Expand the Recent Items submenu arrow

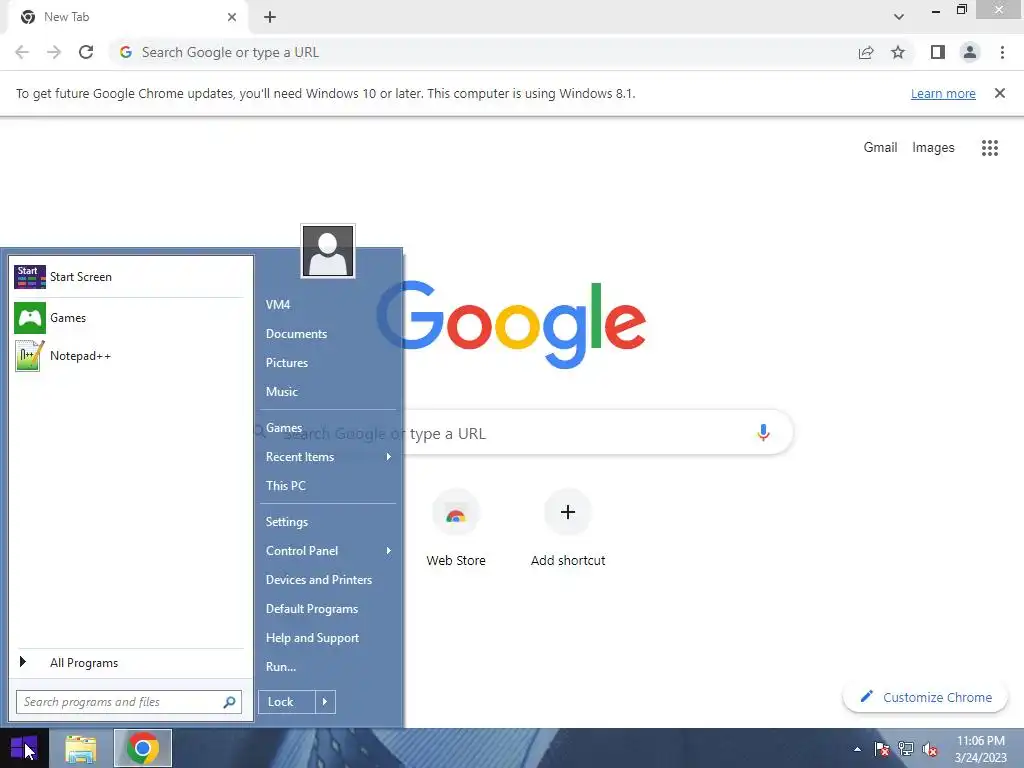click(389, 456)
